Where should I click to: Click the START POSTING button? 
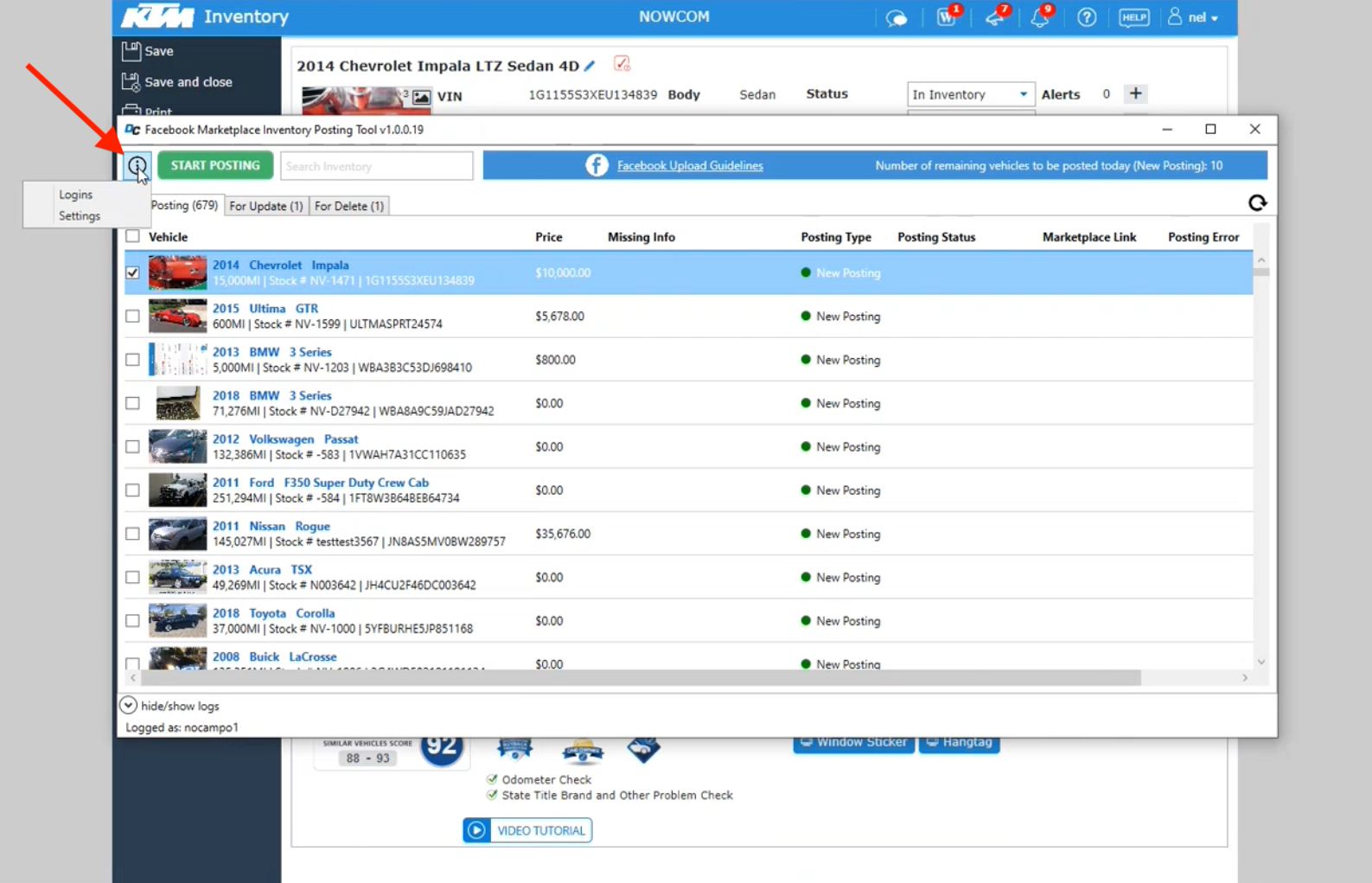click(x=215, y=165)
